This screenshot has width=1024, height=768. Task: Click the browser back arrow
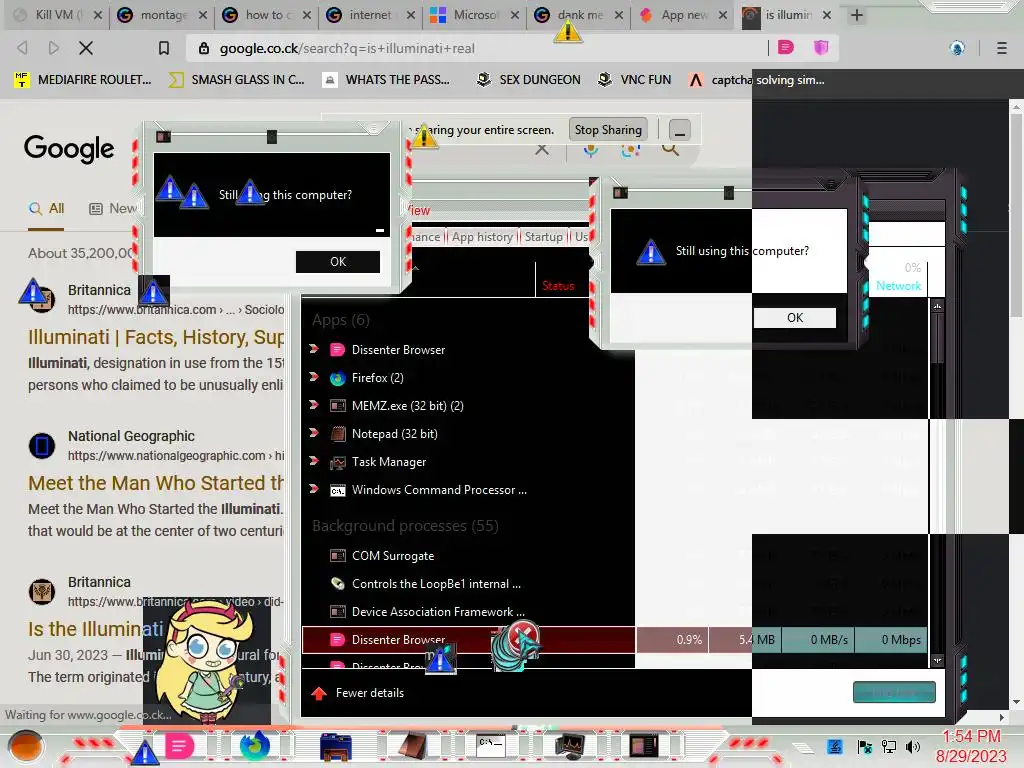tap(22, 48)
